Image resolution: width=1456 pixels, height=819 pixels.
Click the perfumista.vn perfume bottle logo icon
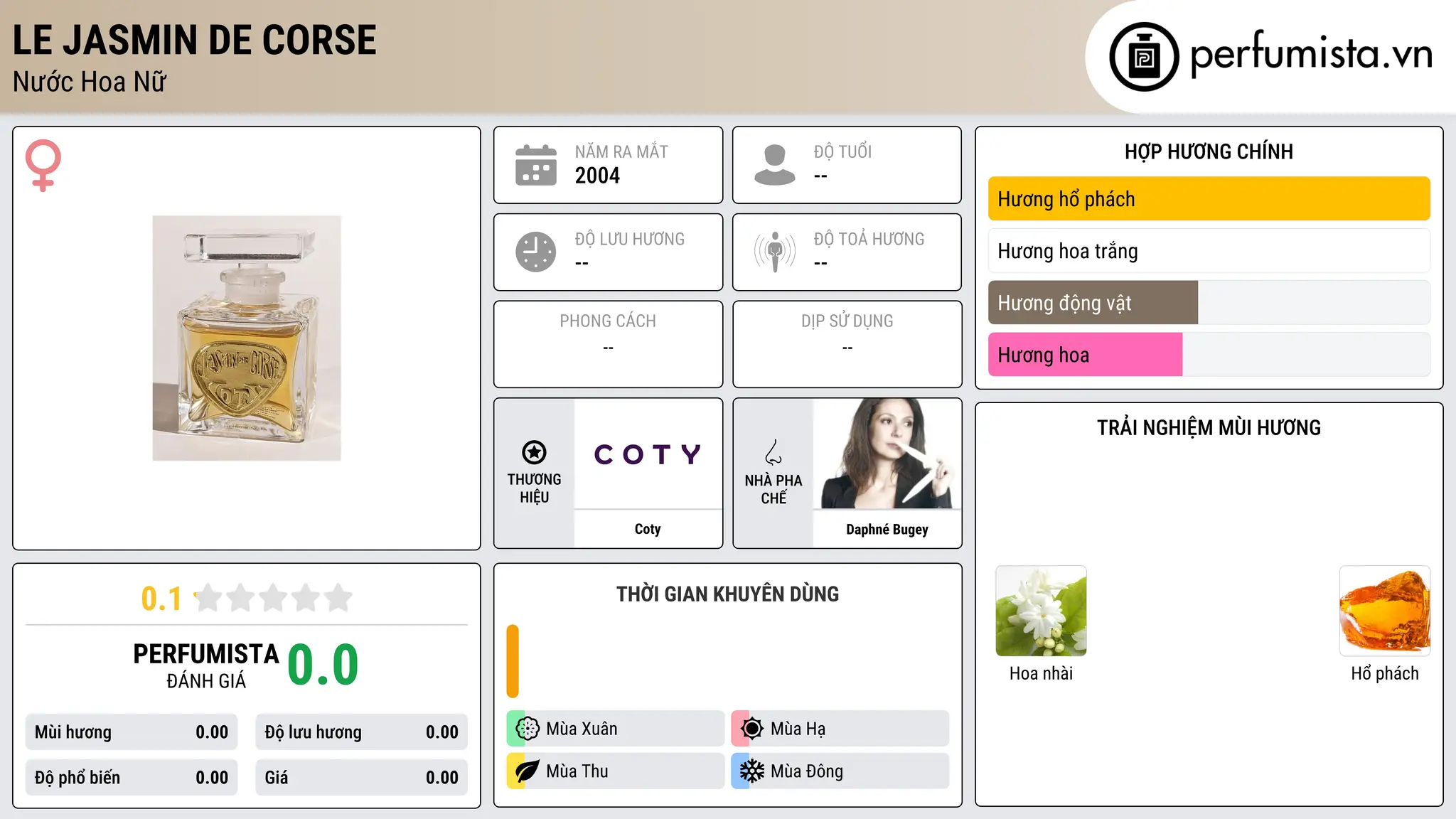1144,57
